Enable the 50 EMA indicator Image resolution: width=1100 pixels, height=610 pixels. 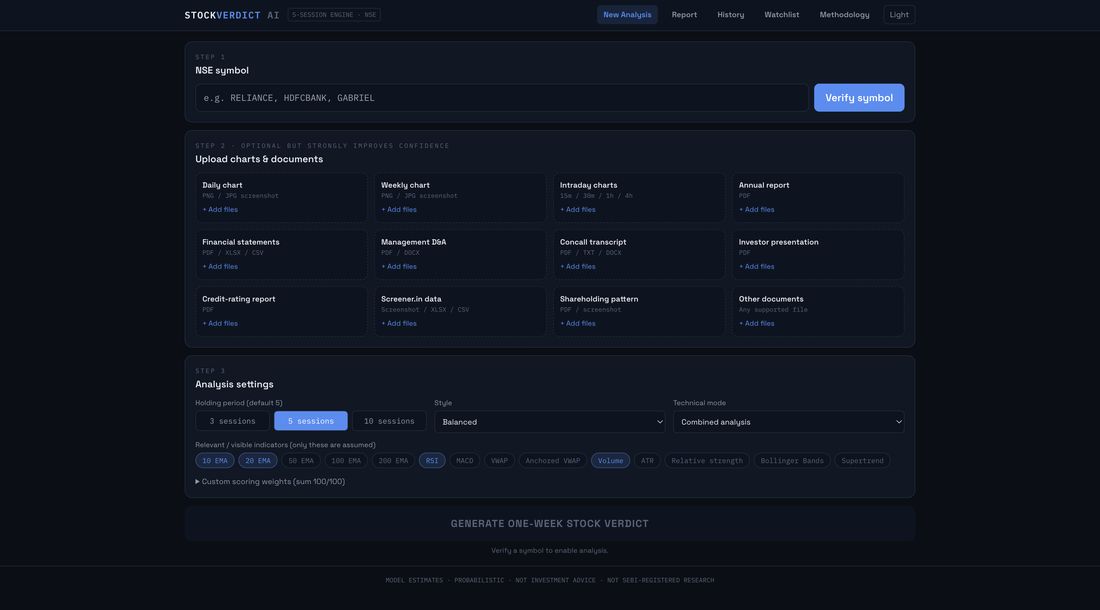tap(301, 461)
